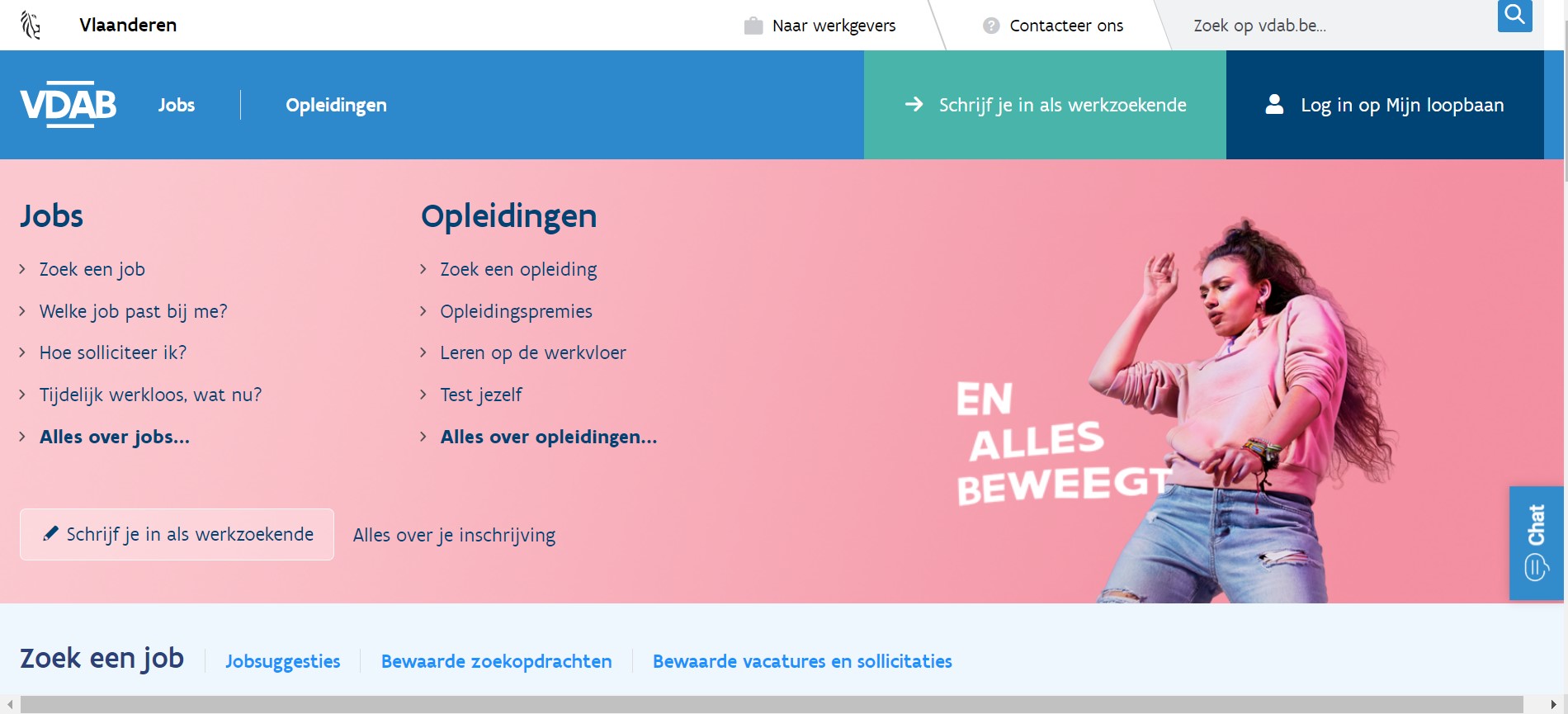This screenshot has height=714, width=1568.
Task: Click the pencil icon in the pink section's Schrijf je in button
Action: pyautogui.click(x=50, y=533)
